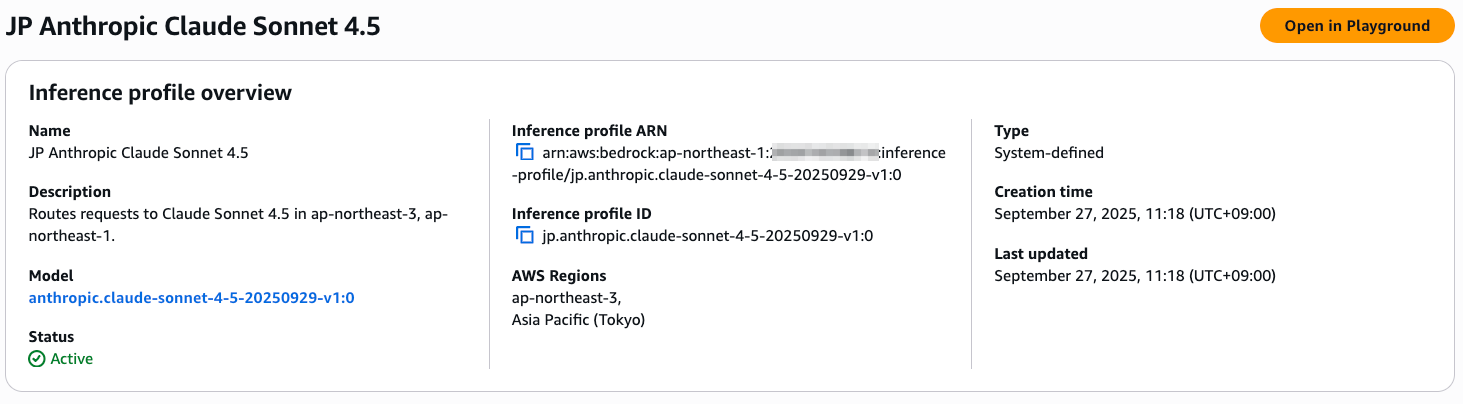Click the System-defined type value
The height and width of the screenshot is (404, 1463).
coord(1049,153)
